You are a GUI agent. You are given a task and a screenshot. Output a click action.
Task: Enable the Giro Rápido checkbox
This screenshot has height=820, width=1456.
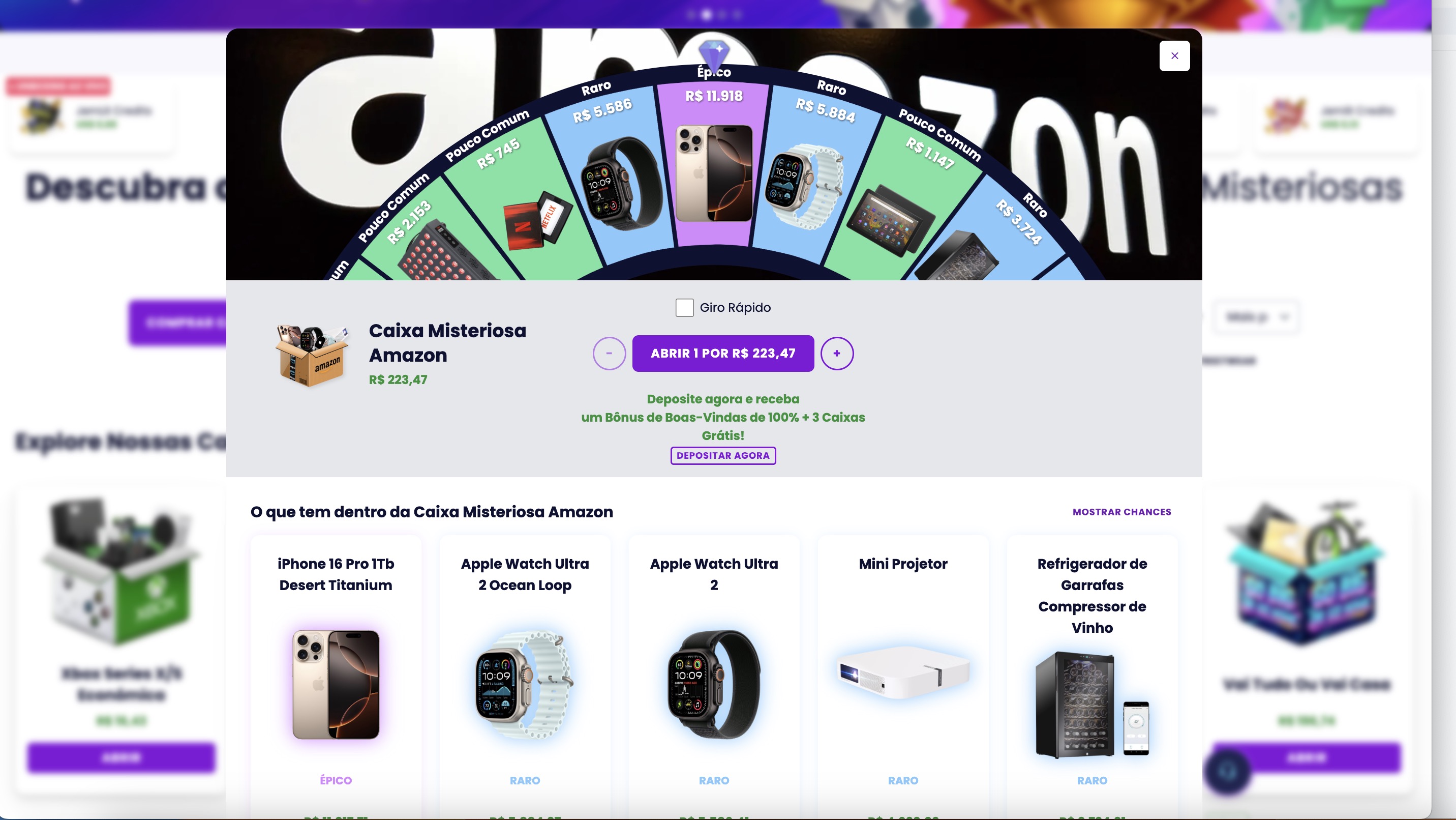click(x=684, y=308)
